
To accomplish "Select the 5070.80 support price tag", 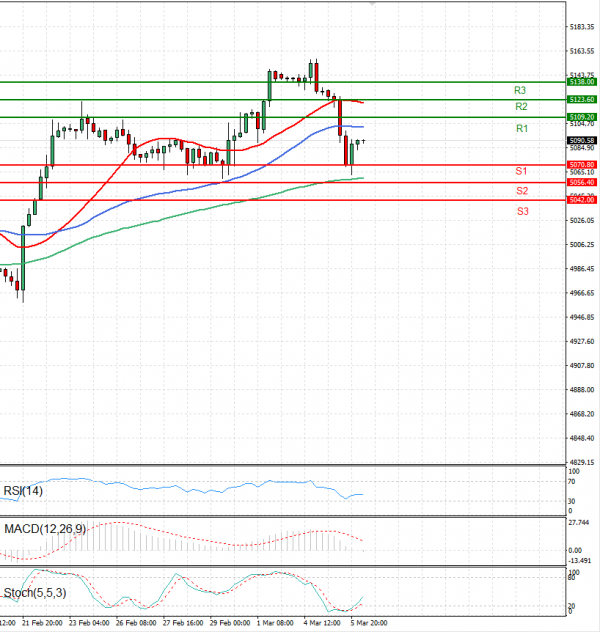I will (582, 164).
